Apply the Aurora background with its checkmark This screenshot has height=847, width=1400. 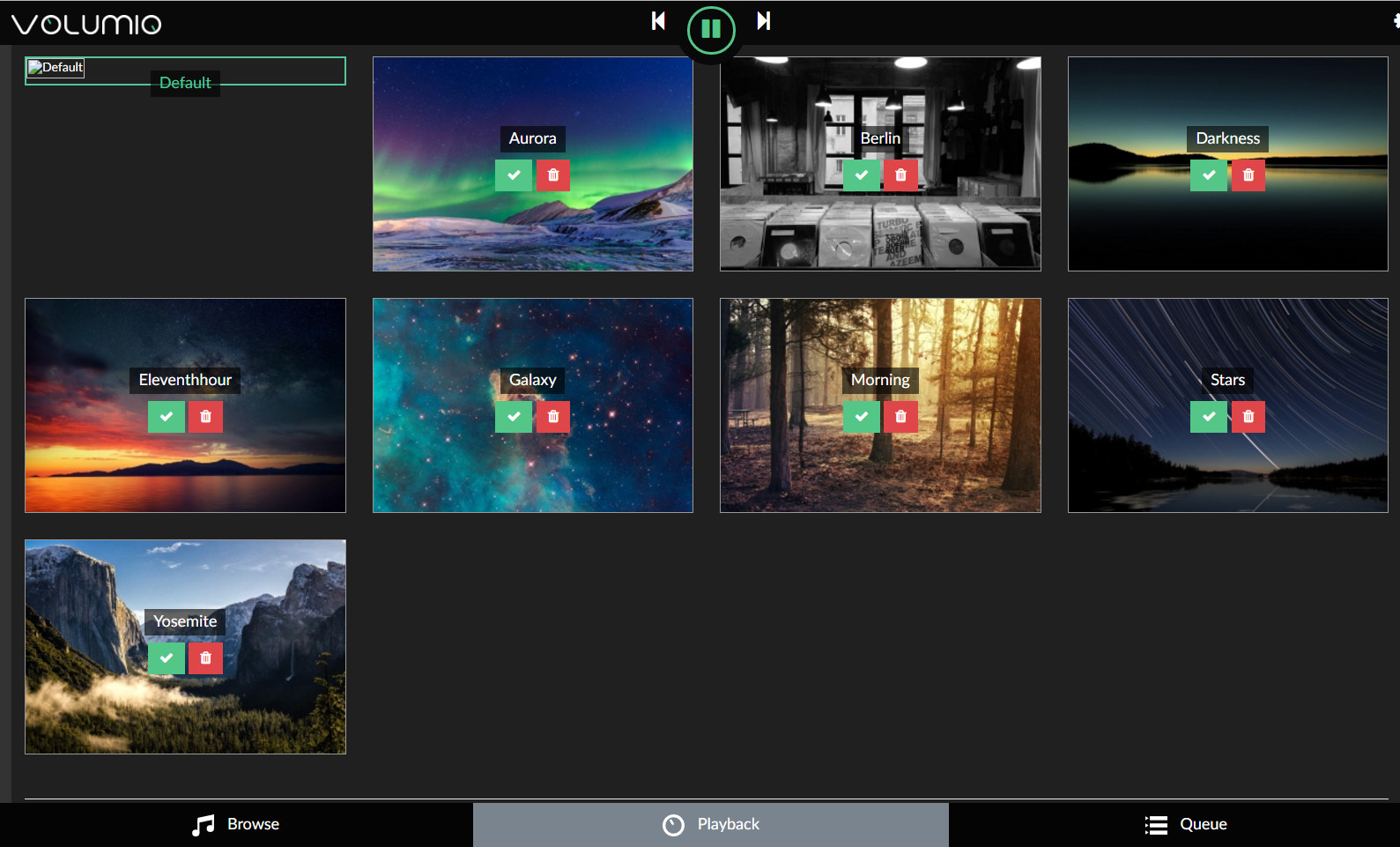514,175
